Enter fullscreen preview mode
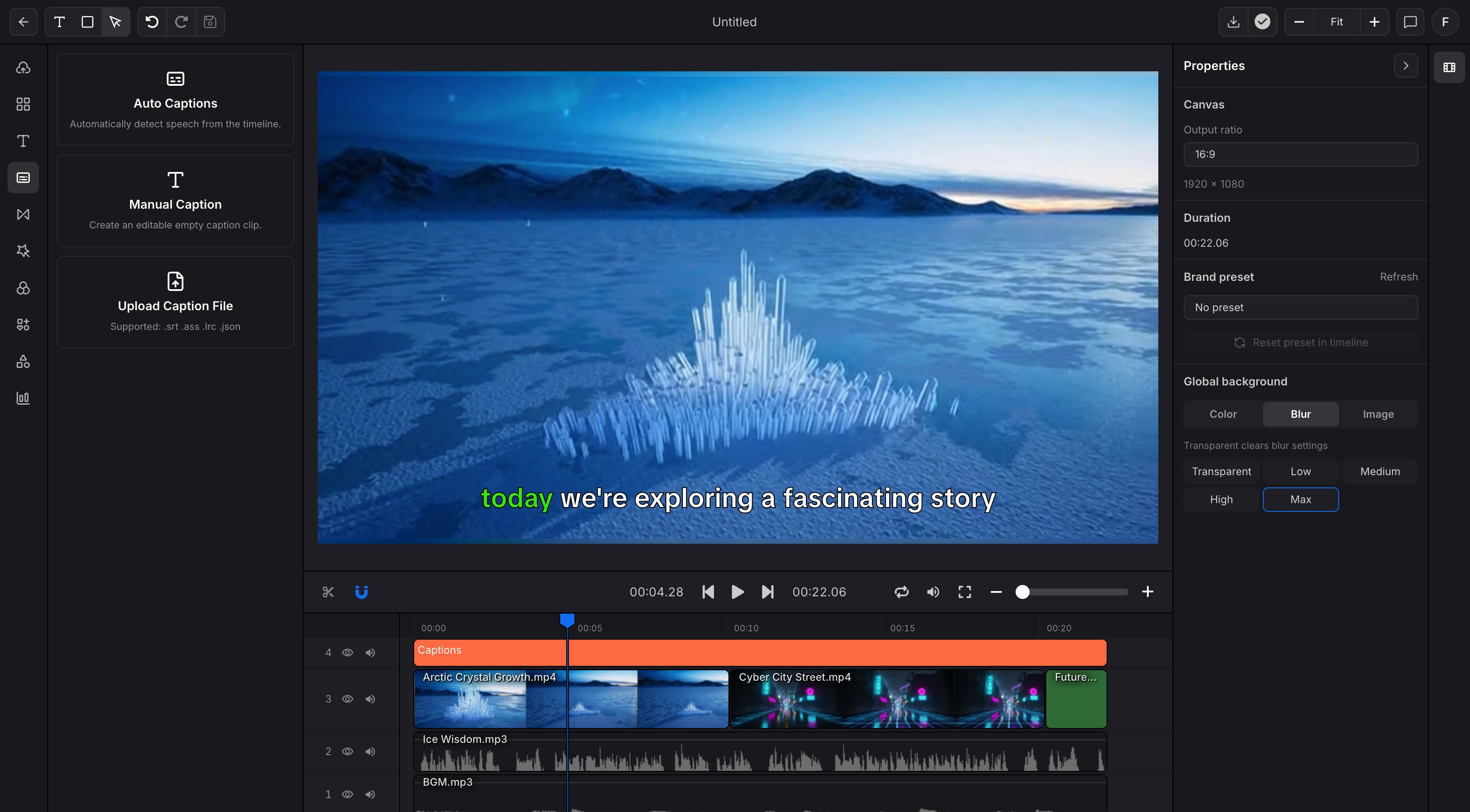 (964, 592)
